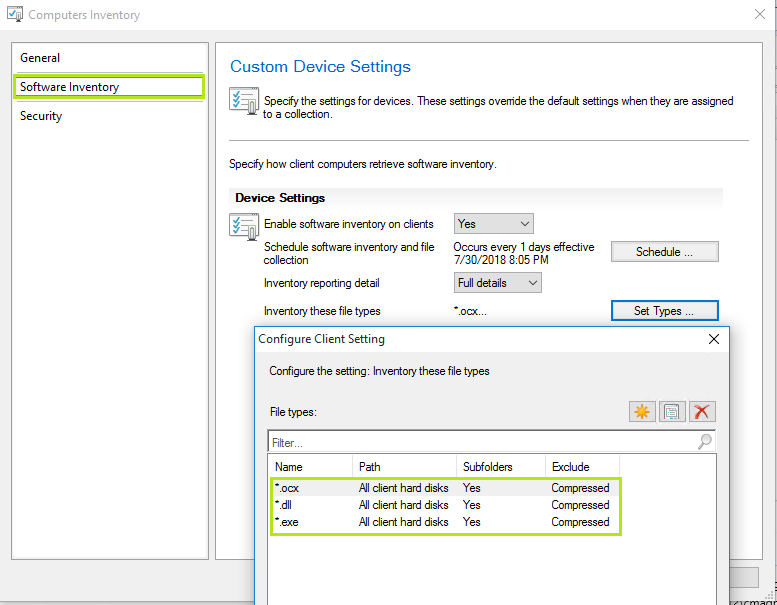Open the Security page
The height and width of the screenshot is (605, 777).
tap(41, 116)
